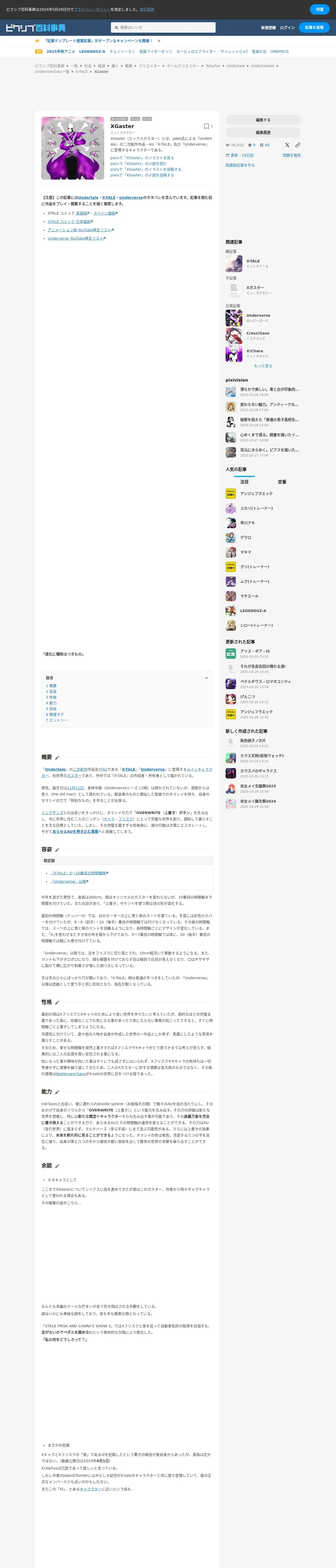Edit the 能力 section via pencil icon
The image size is (336, 1568).
click(57, 1092)
